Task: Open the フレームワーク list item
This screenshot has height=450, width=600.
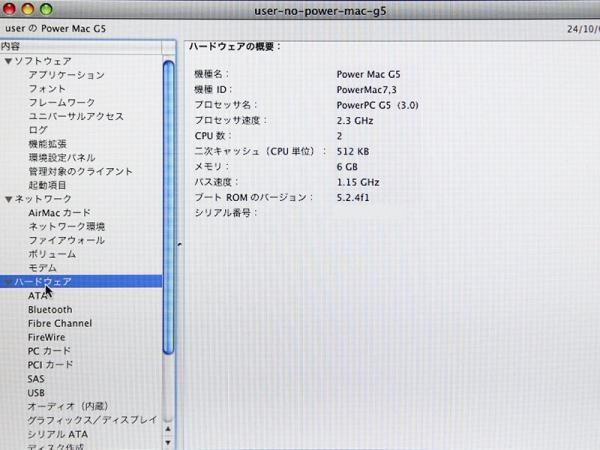Action: pyautogui.click(x=62, y=103)
